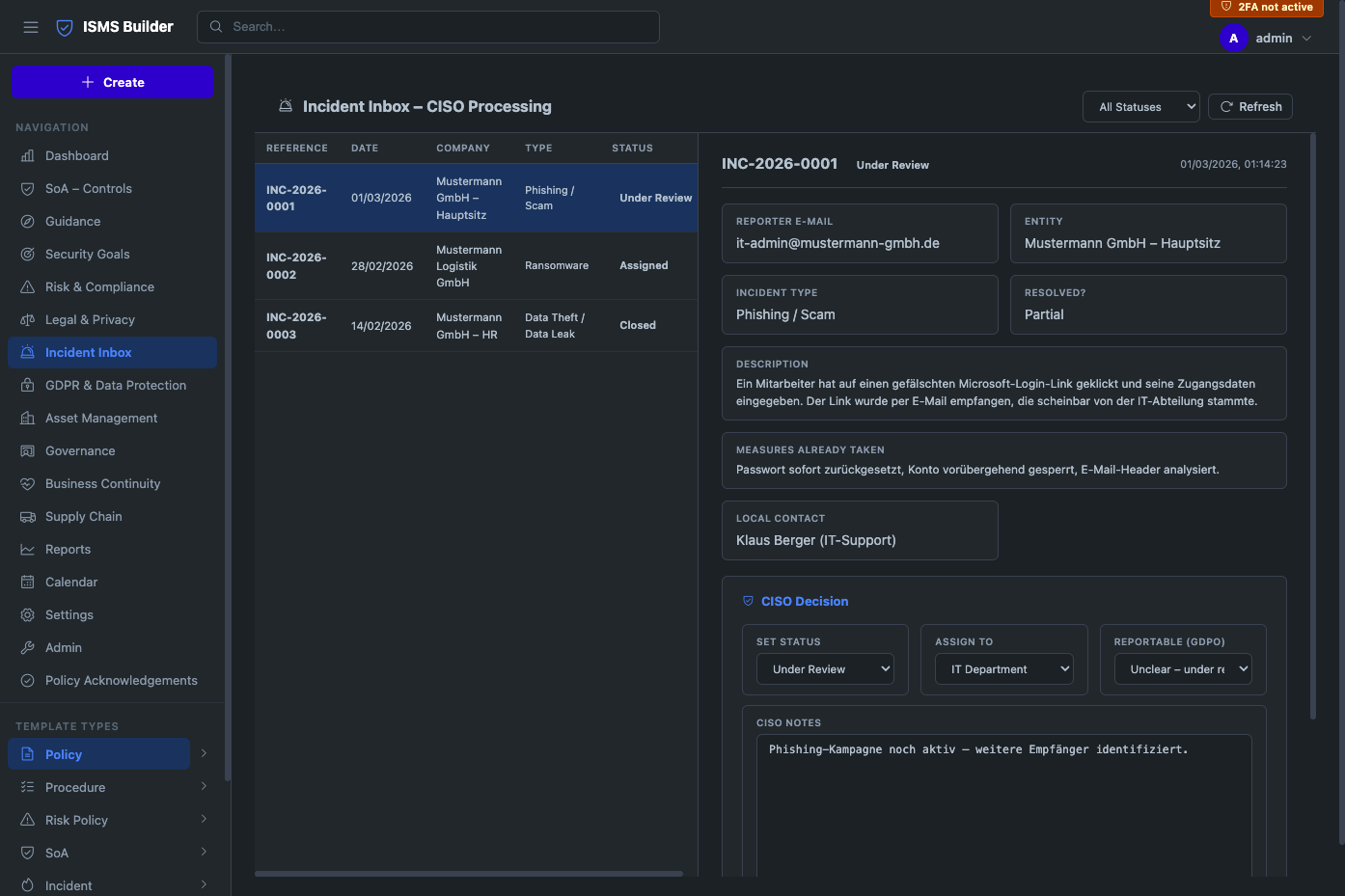This screenshot has width=1345, height=896.
Task: Select incident row INC-2026-0003
Action: pyautogui.click(x=477, y=326)
